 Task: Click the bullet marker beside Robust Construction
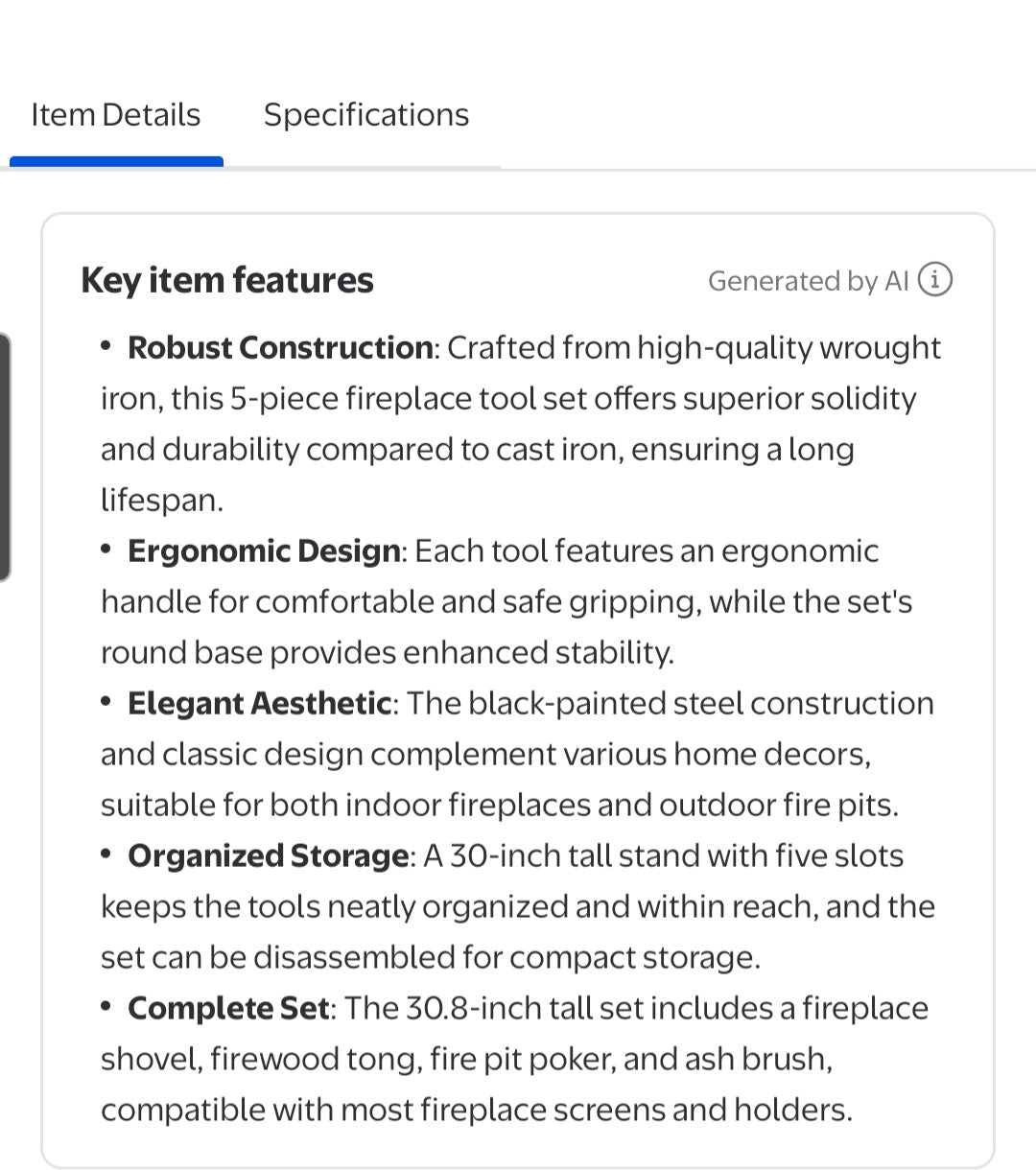coord(106,345)
